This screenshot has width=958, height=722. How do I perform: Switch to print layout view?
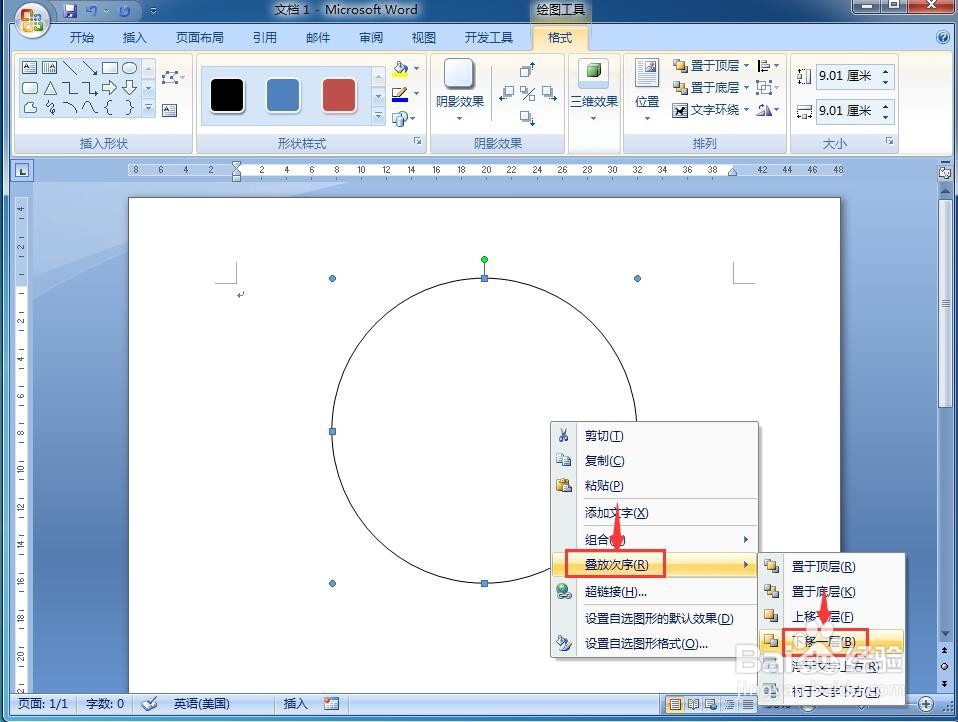coord(675,704)
